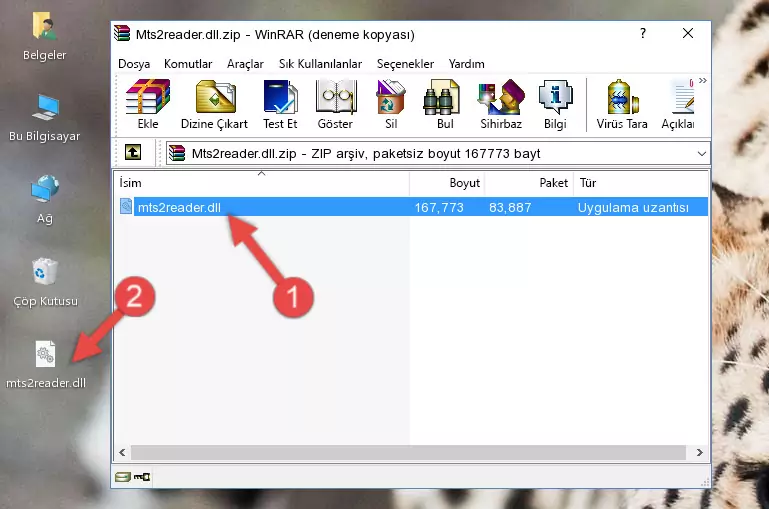
Task: Select mts2reader.dll desktop file
Action: [46, 365]
